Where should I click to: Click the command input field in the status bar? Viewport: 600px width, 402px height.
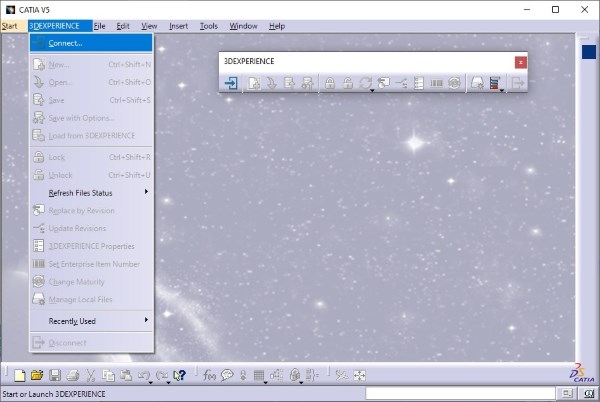point(460,393)
